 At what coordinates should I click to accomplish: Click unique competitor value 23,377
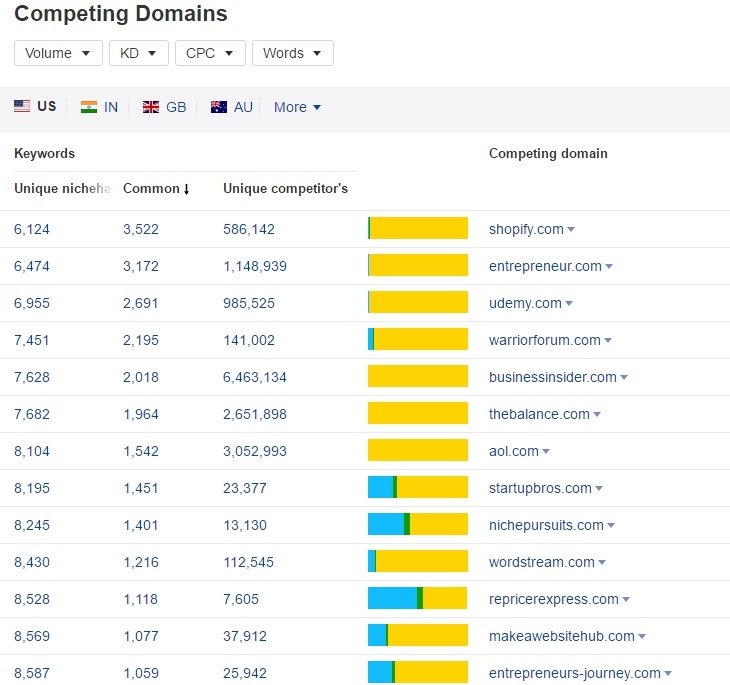click(245, 488)
